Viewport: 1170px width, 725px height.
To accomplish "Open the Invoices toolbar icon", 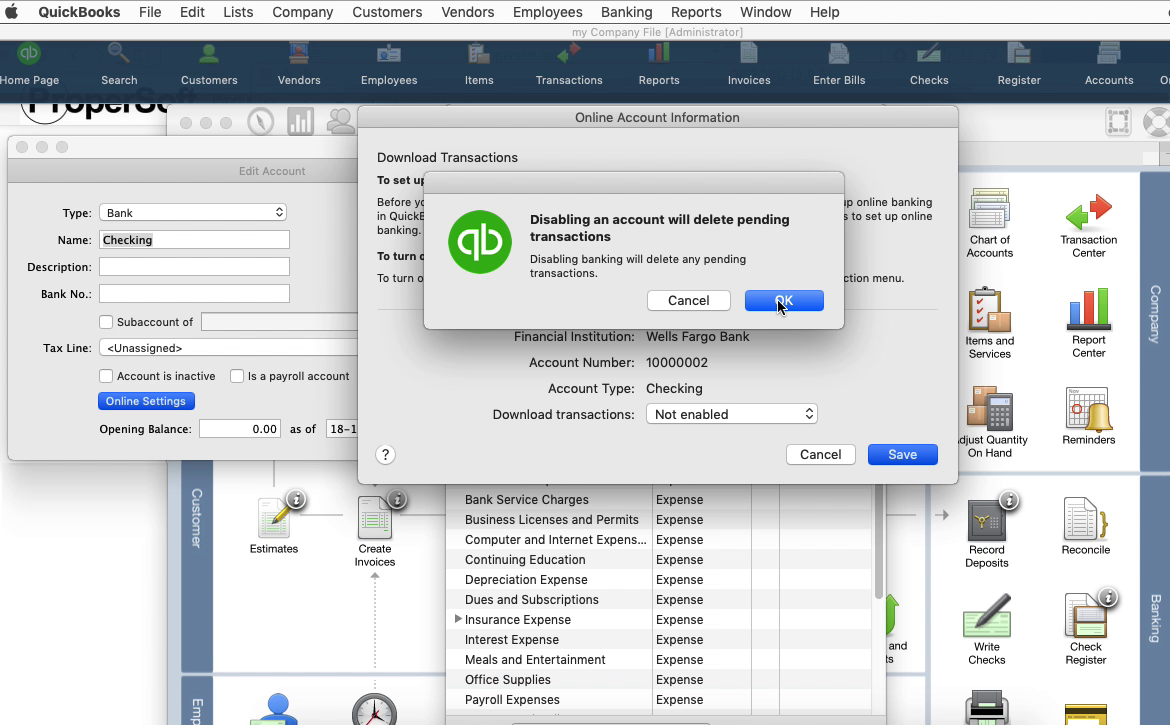I will 748,65.
